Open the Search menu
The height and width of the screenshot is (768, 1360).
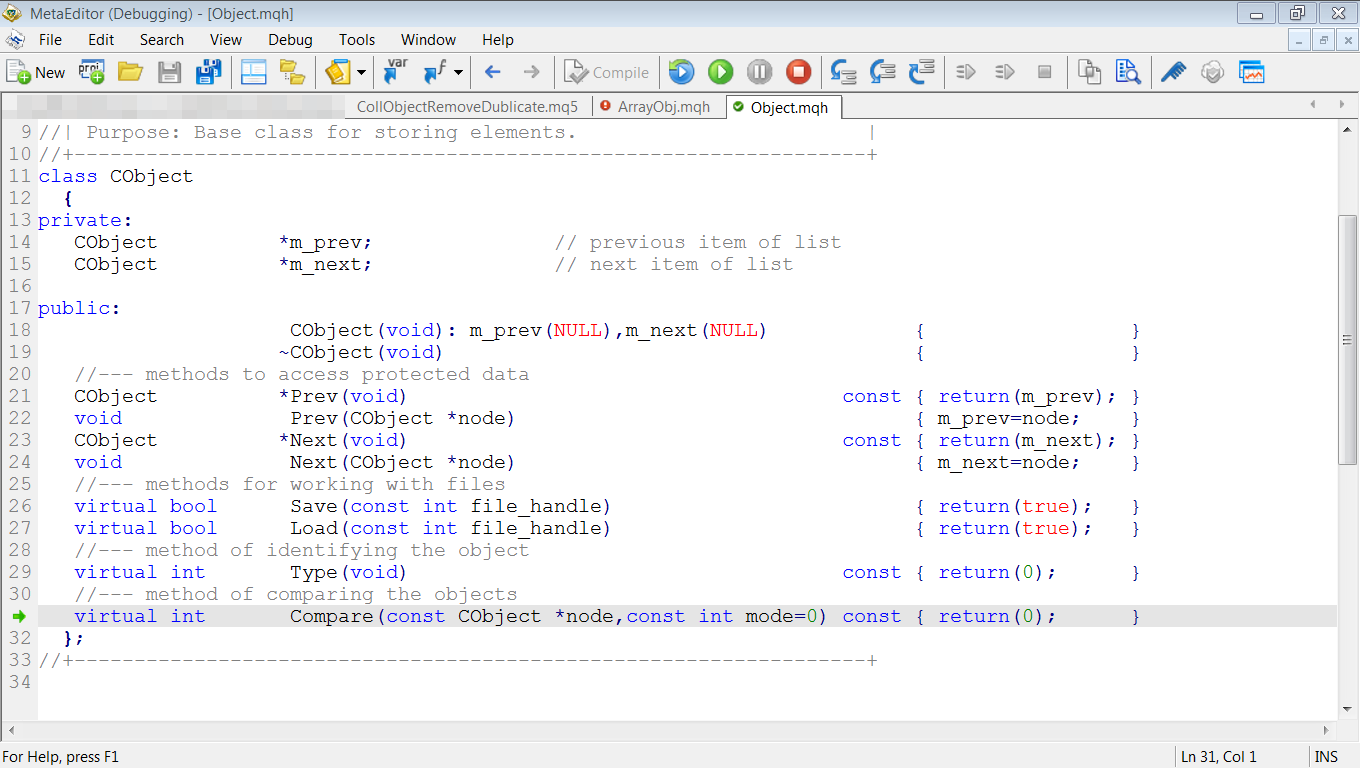pyautogui.click(x=162, y=40)
